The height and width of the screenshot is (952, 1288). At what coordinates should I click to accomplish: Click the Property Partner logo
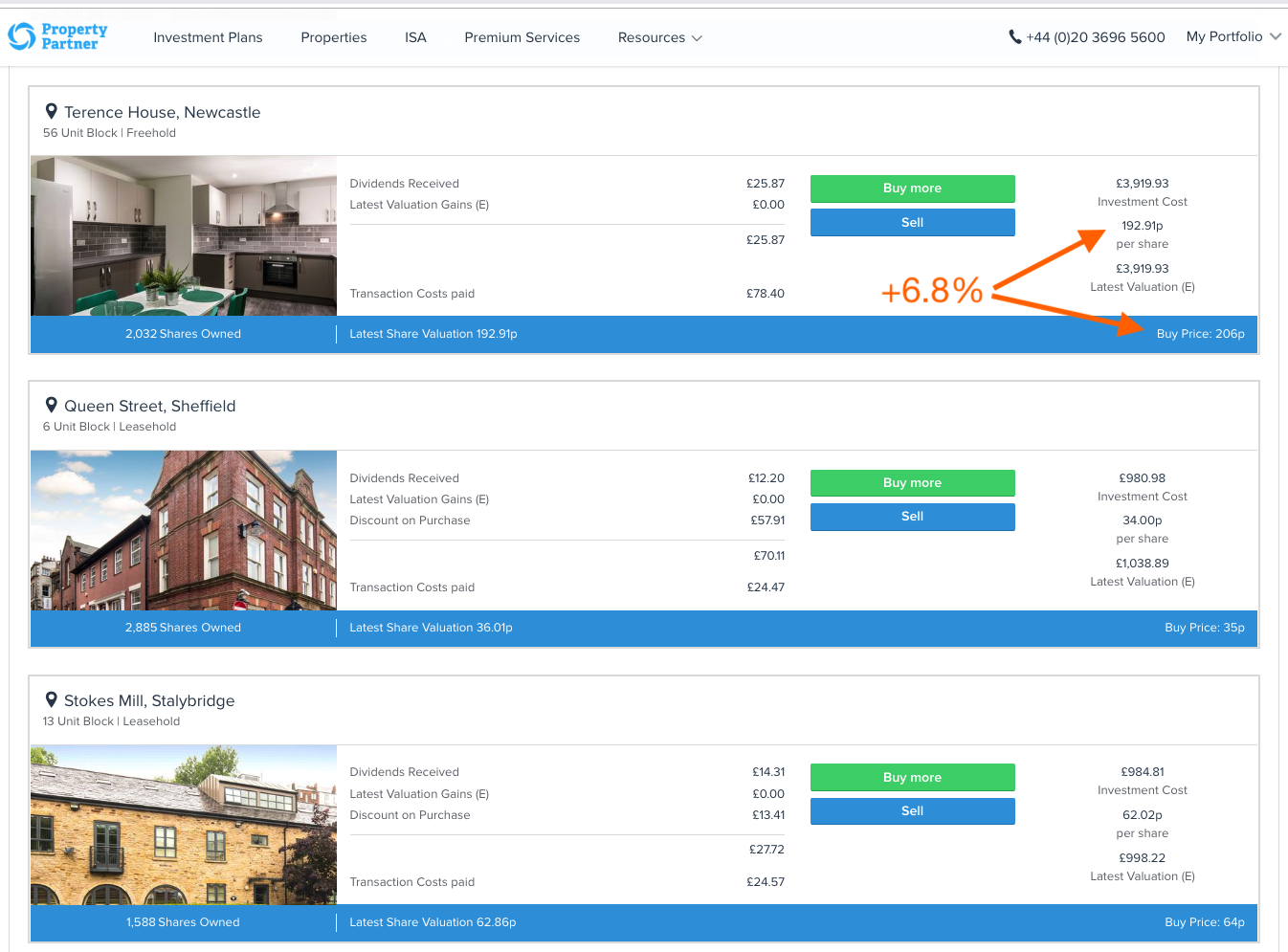tap(57, 36)
